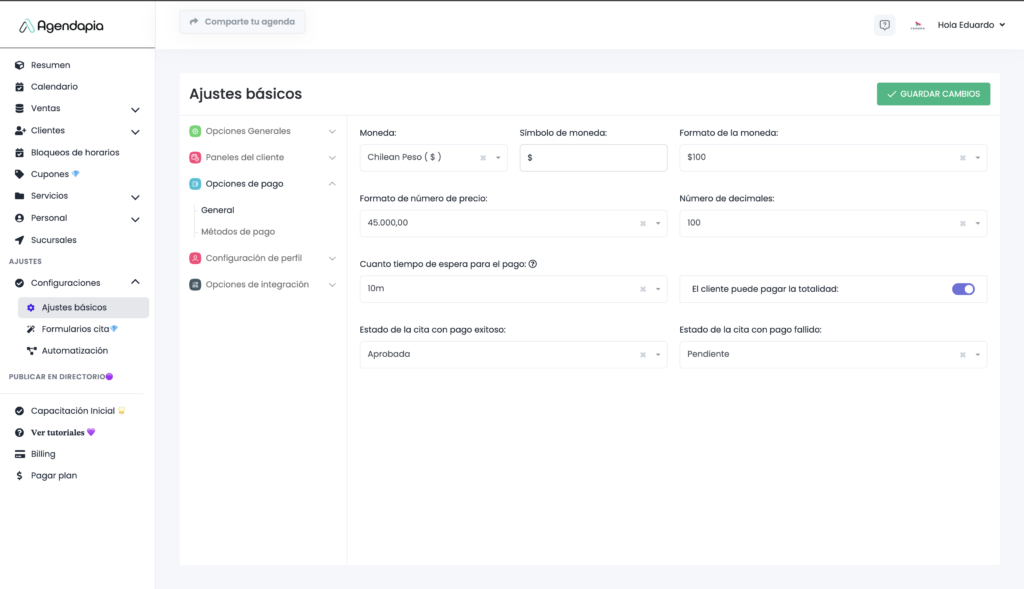
Task: Open the Hola Eduardo user menu
Action: coord(970,25)
